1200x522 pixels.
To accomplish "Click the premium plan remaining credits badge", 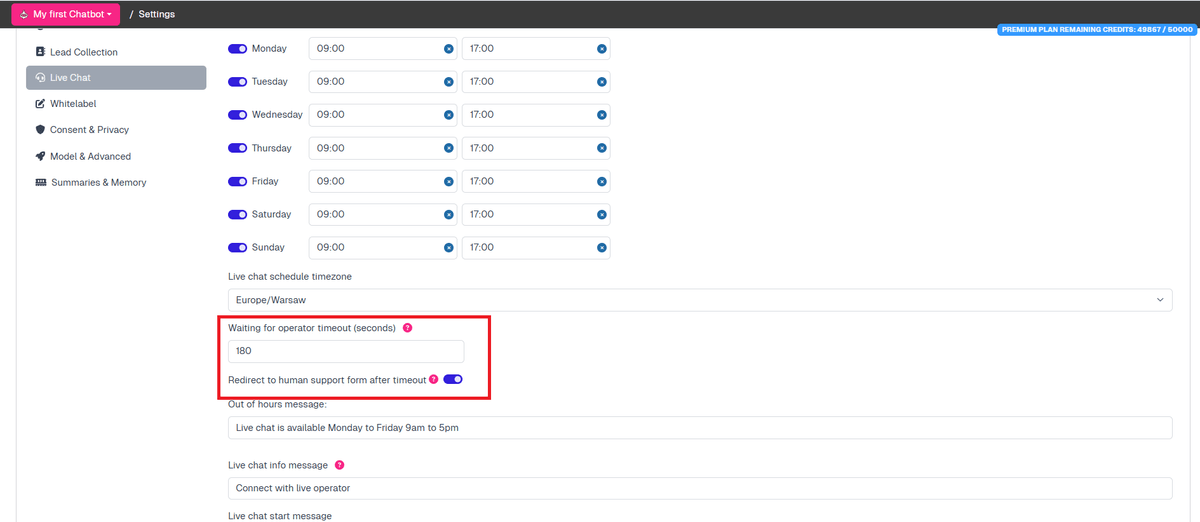I will click(1096, 30).
